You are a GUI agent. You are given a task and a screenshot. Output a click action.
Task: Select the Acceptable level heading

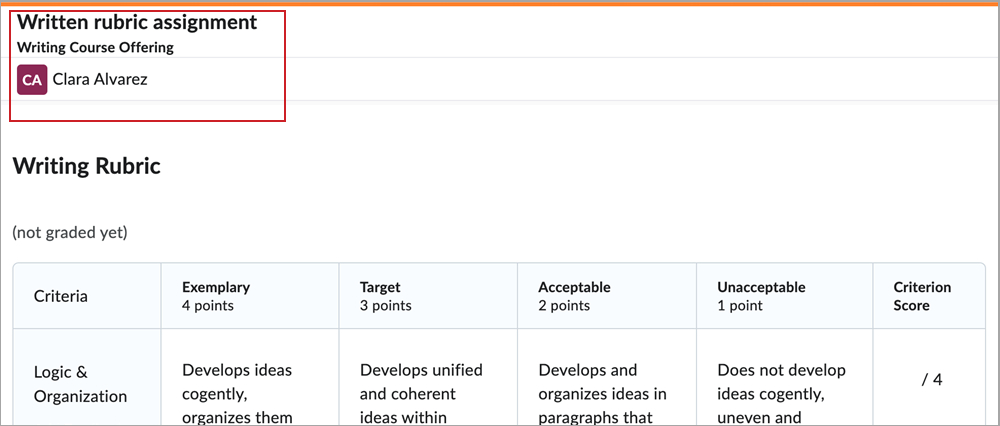tap(574, 287)
